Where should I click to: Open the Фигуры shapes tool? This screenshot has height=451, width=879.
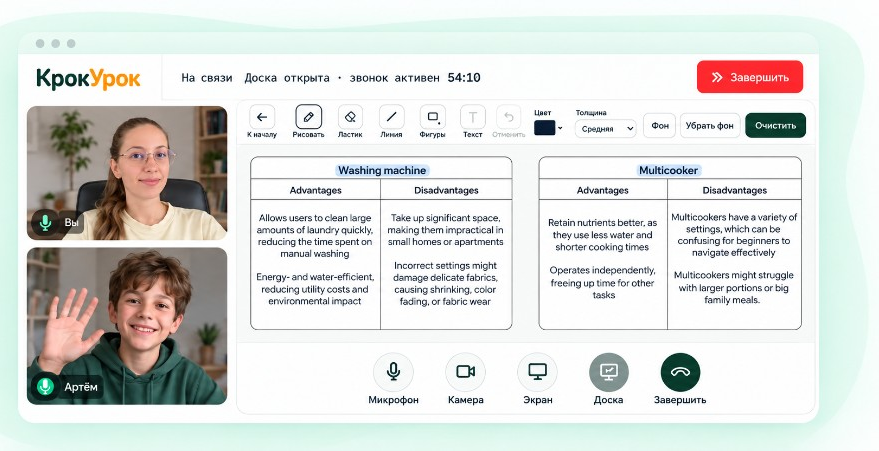tap(433, 117)
